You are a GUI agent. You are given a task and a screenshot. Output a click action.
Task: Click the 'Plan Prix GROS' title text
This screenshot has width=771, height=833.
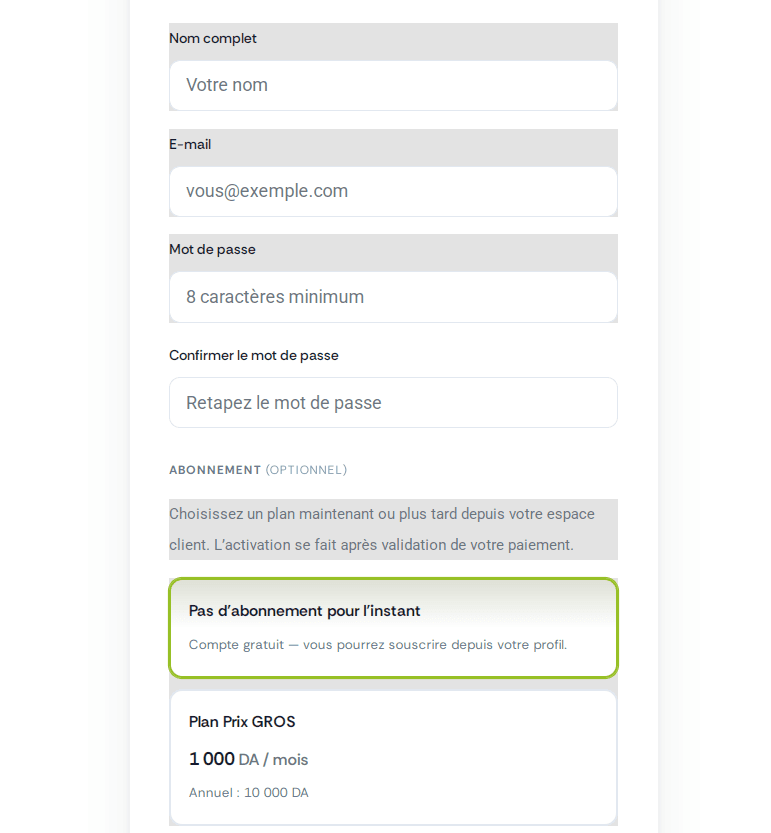point(242,722)
